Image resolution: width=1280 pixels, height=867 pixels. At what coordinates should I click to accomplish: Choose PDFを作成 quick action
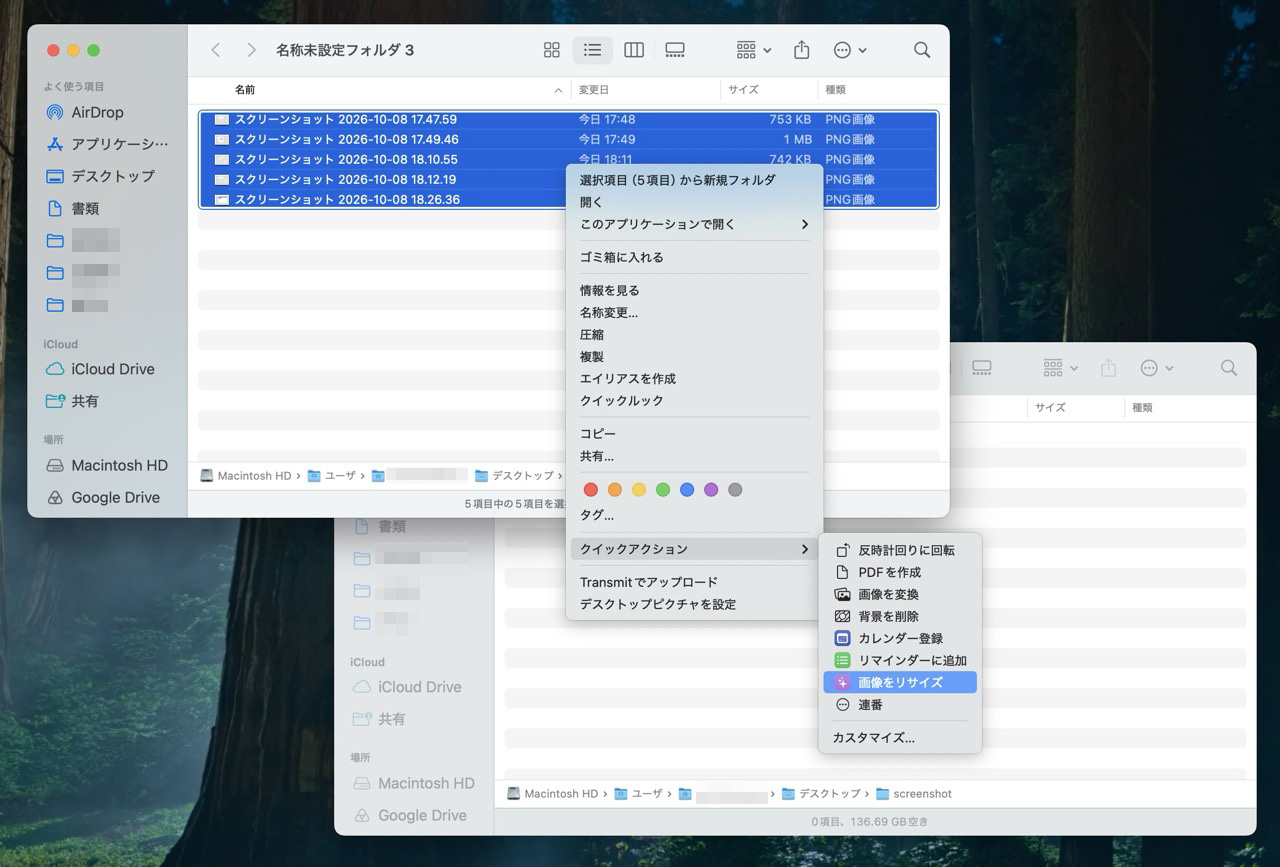pos(900,572)
